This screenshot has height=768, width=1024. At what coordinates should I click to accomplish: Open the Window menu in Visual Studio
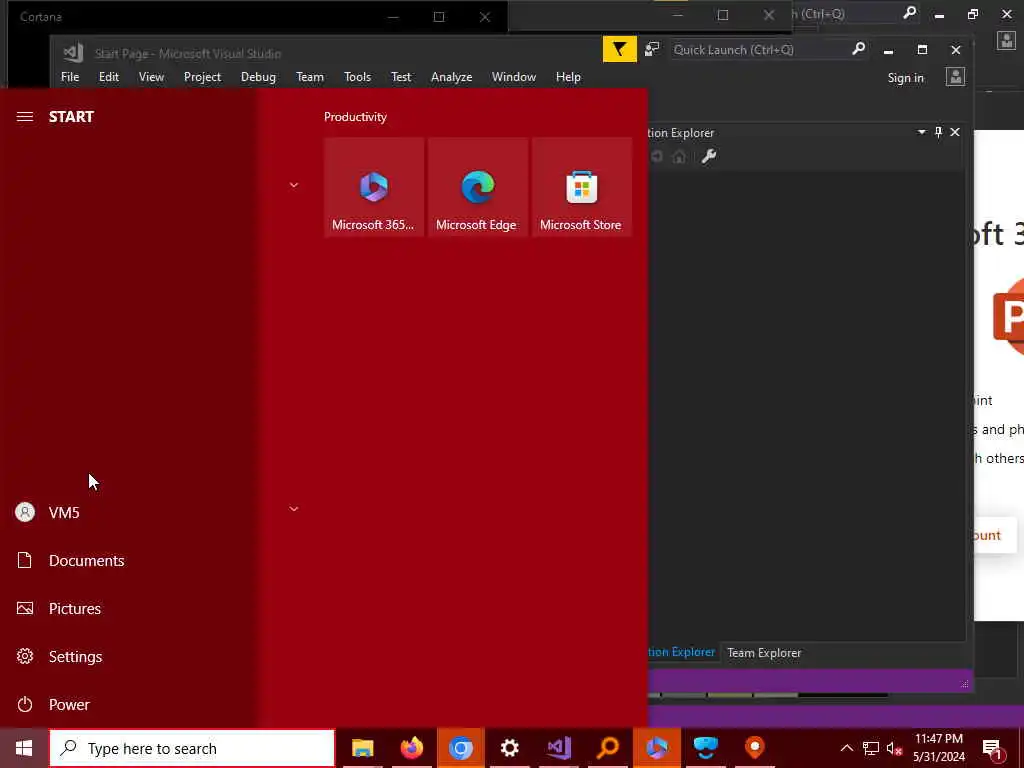click(514, 77)
